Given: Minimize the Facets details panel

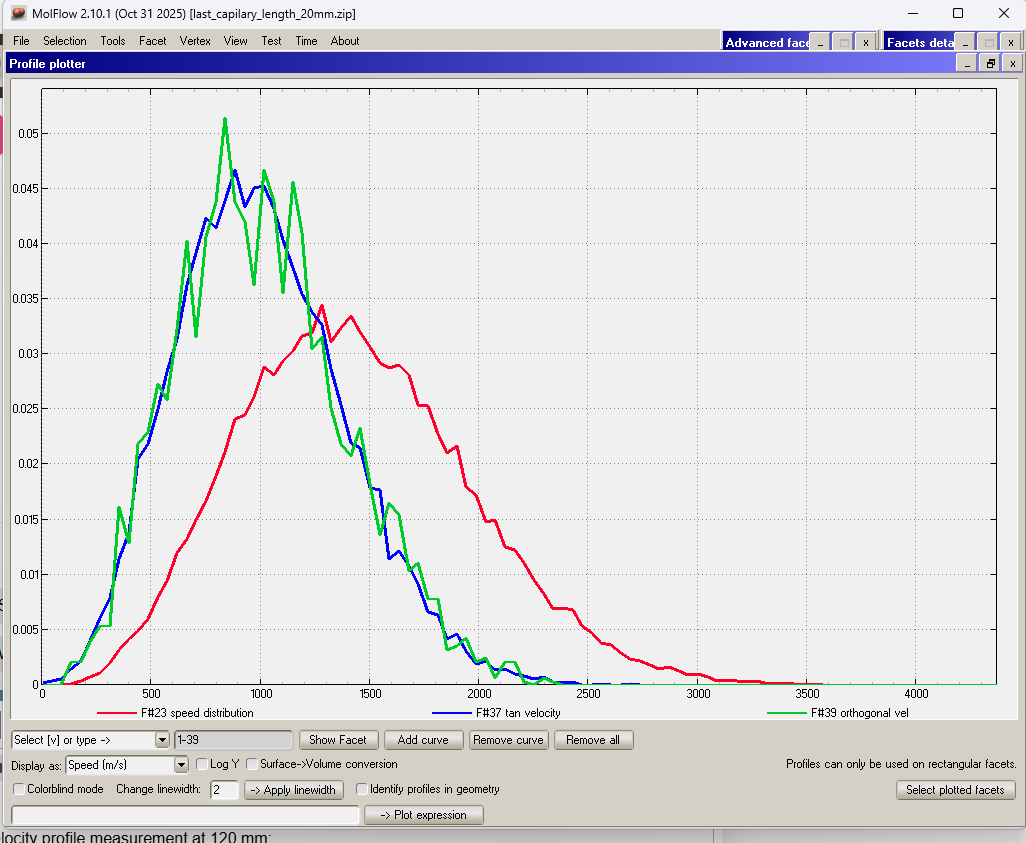Looking at the screenshot, I should [x=963, y=42].
